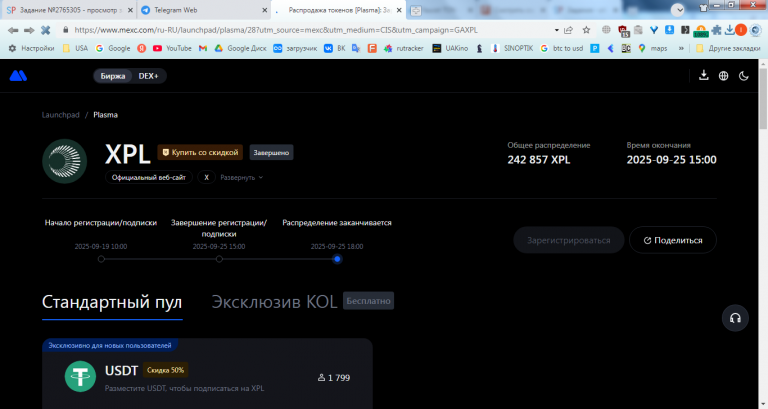Open the Другие закладки folder

coord(728,48)
